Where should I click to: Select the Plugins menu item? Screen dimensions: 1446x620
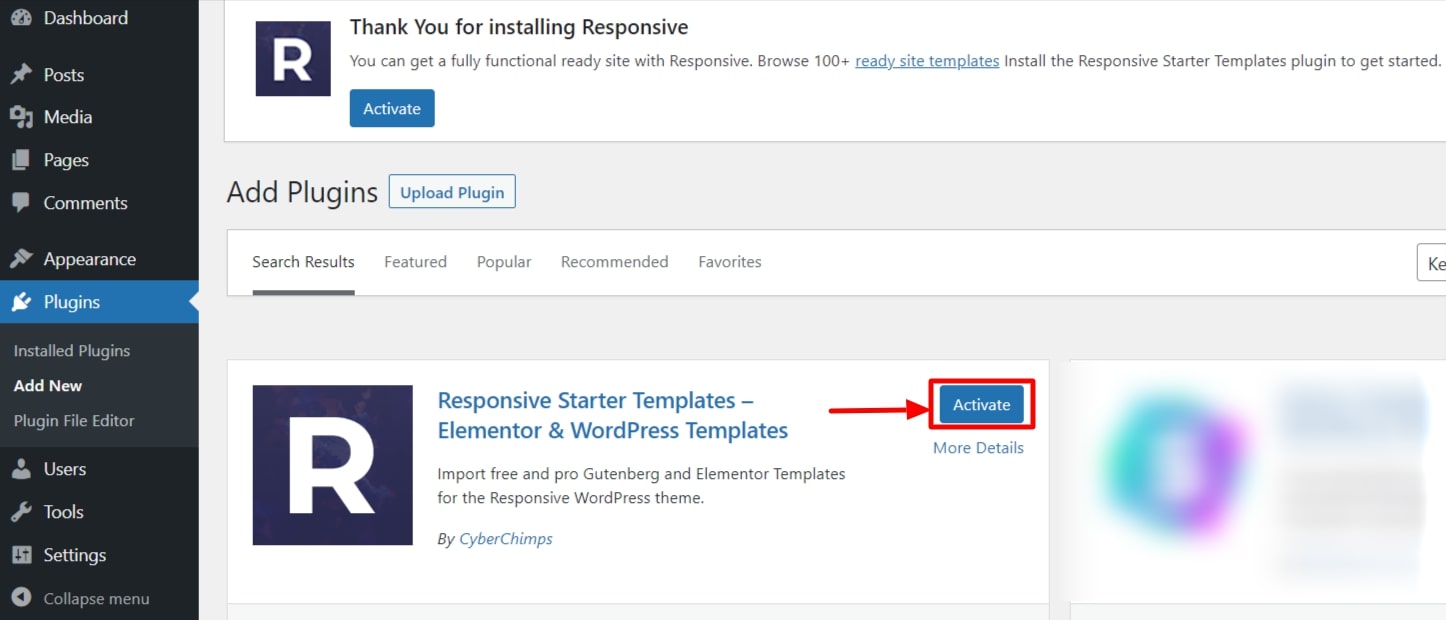pyautogui.click(x=99, y=302)
